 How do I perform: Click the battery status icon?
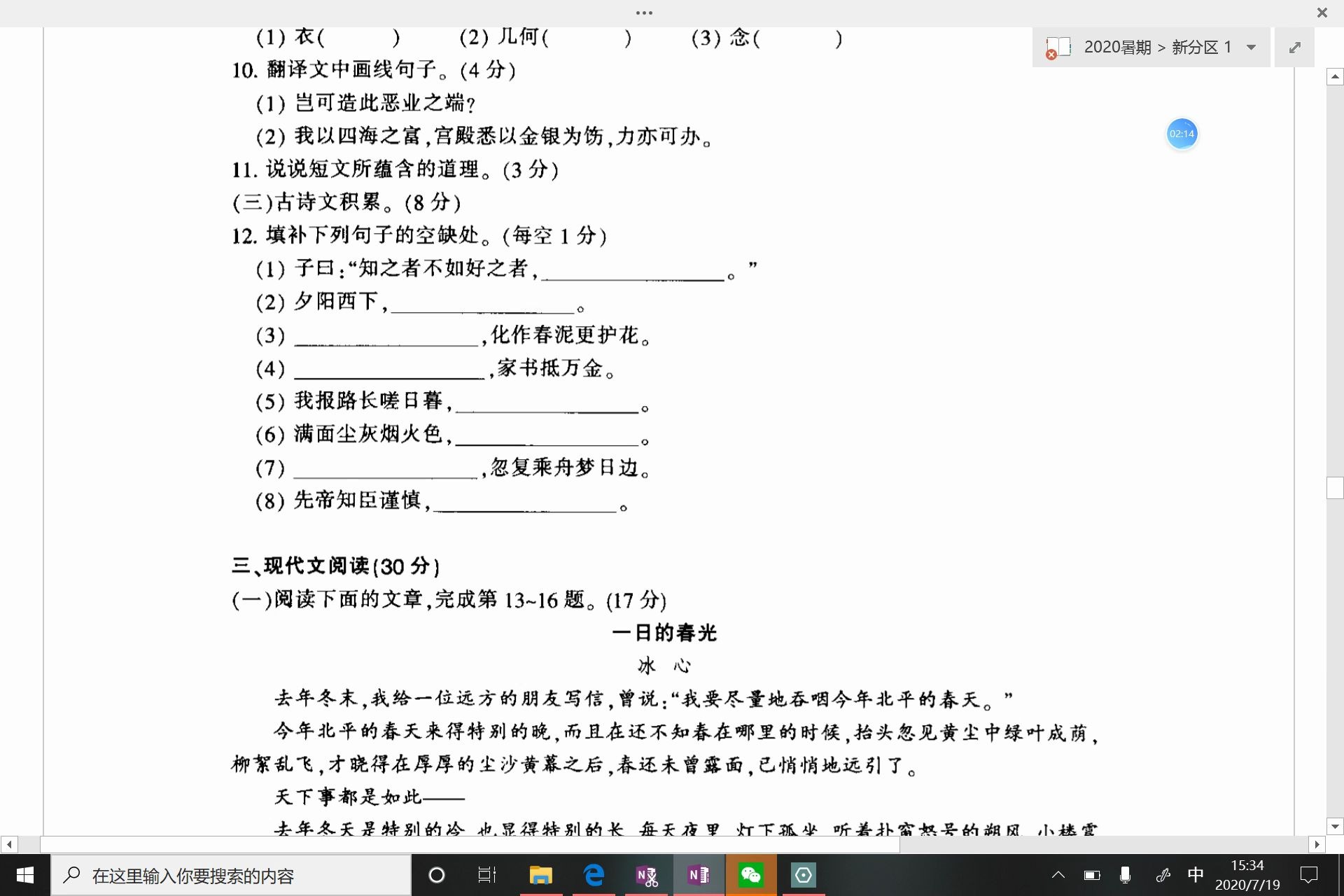pyautogui.click(x=1092, y=875)
